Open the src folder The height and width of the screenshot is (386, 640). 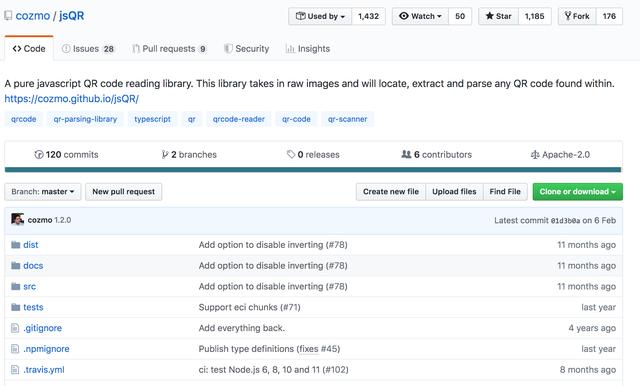point(29,286)
